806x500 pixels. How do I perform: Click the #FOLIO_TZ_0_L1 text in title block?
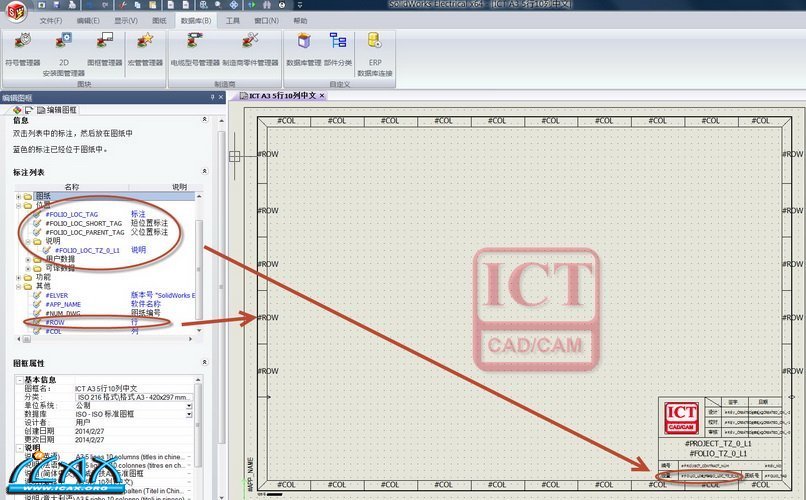[x=718, y=453]
